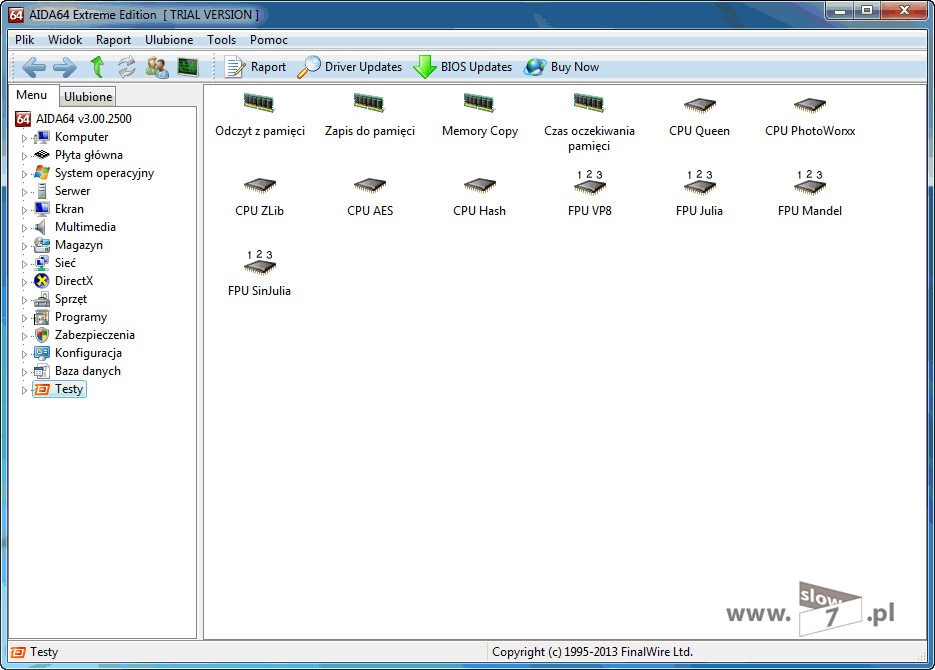Open the Zapis do pamięci benchmark
The image size is (935, 670).
[x=370, y=115]
